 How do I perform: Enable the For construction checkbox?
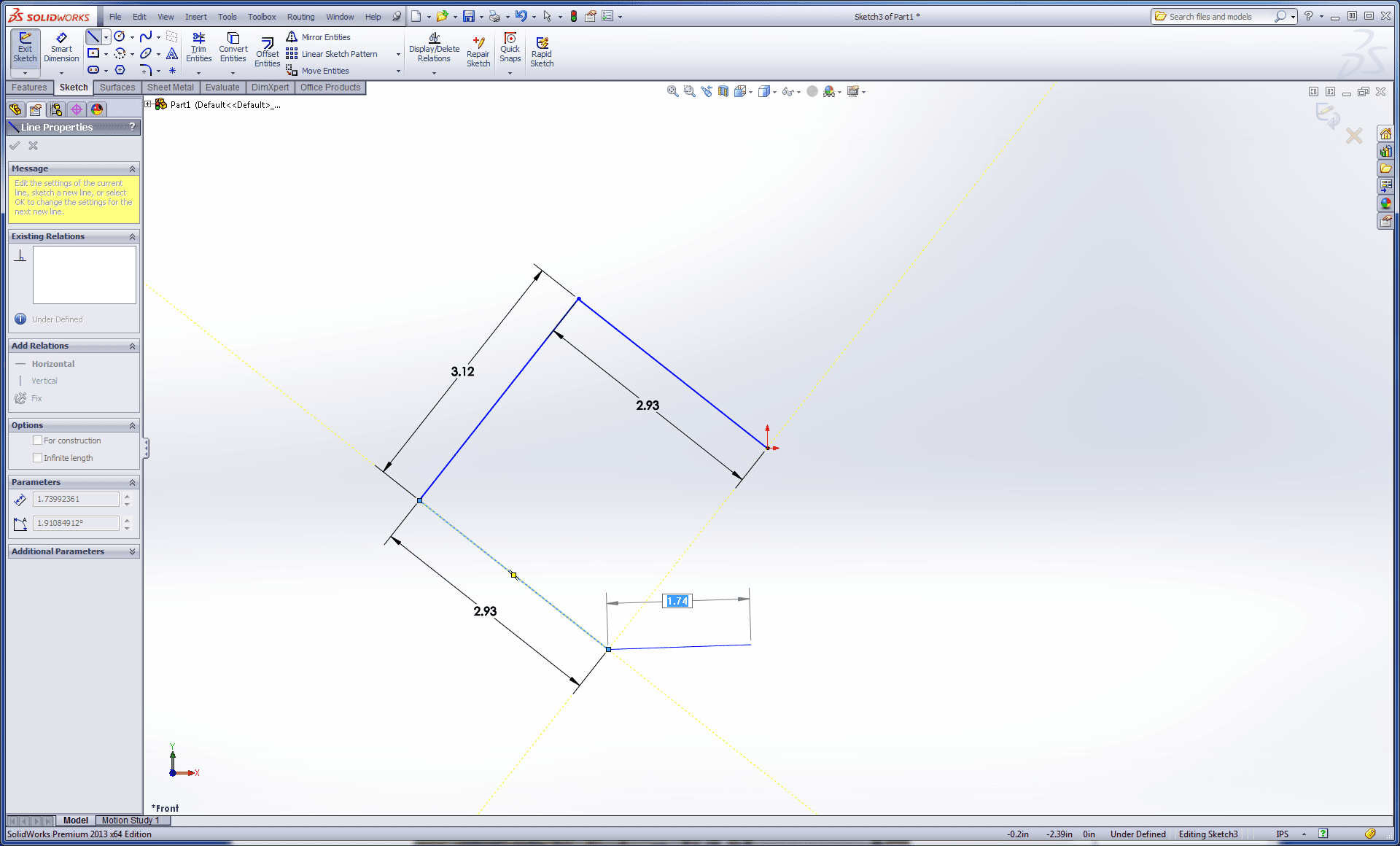pos(38,441)
